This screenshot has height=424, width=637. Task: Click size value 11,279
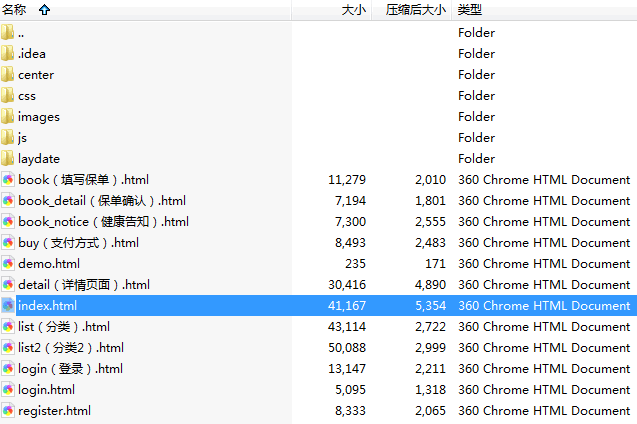pyautogui.click(x=347, y=180)
